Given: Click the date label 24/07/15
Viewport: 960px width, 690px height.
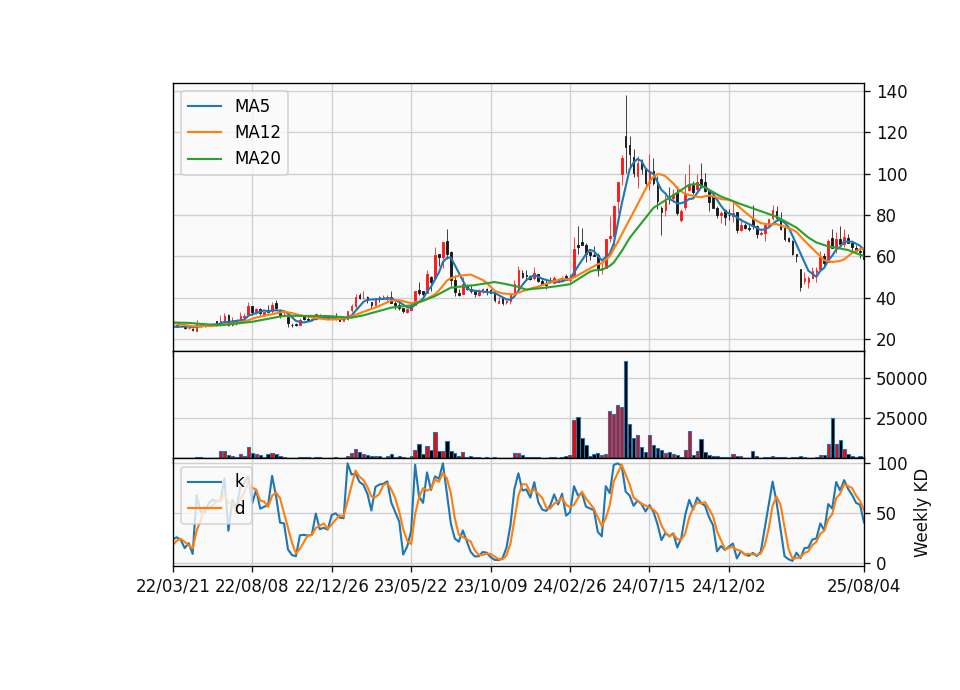Looking at the screenshot, I should point(649,586).
